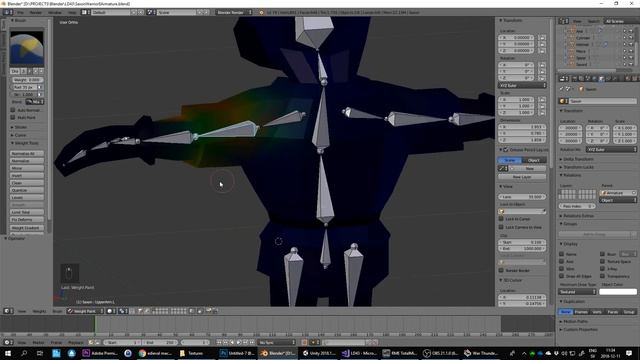Image resolution: width=640 pixels, height=360 pixels.
Task: Enable the X-Ray display checkbox
Action: pos(602,269)
